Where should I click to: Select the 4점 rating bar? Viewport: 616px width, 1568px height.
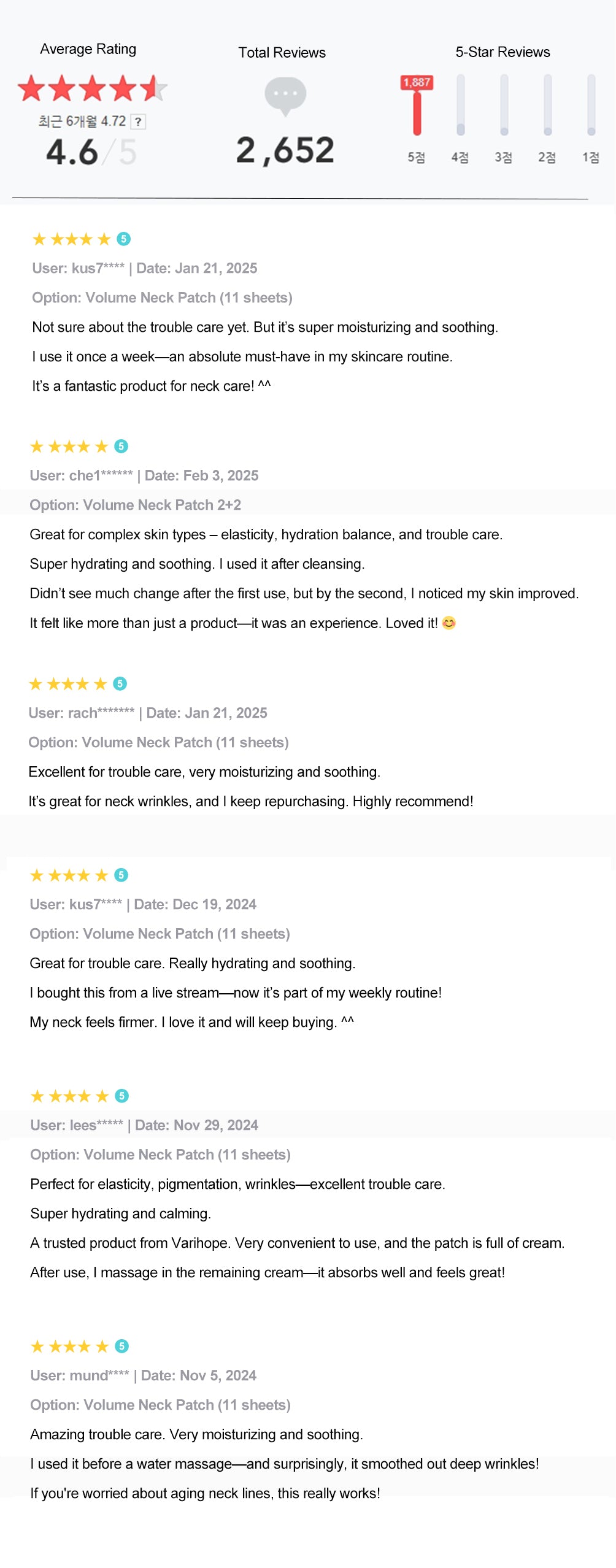[461, 105]
